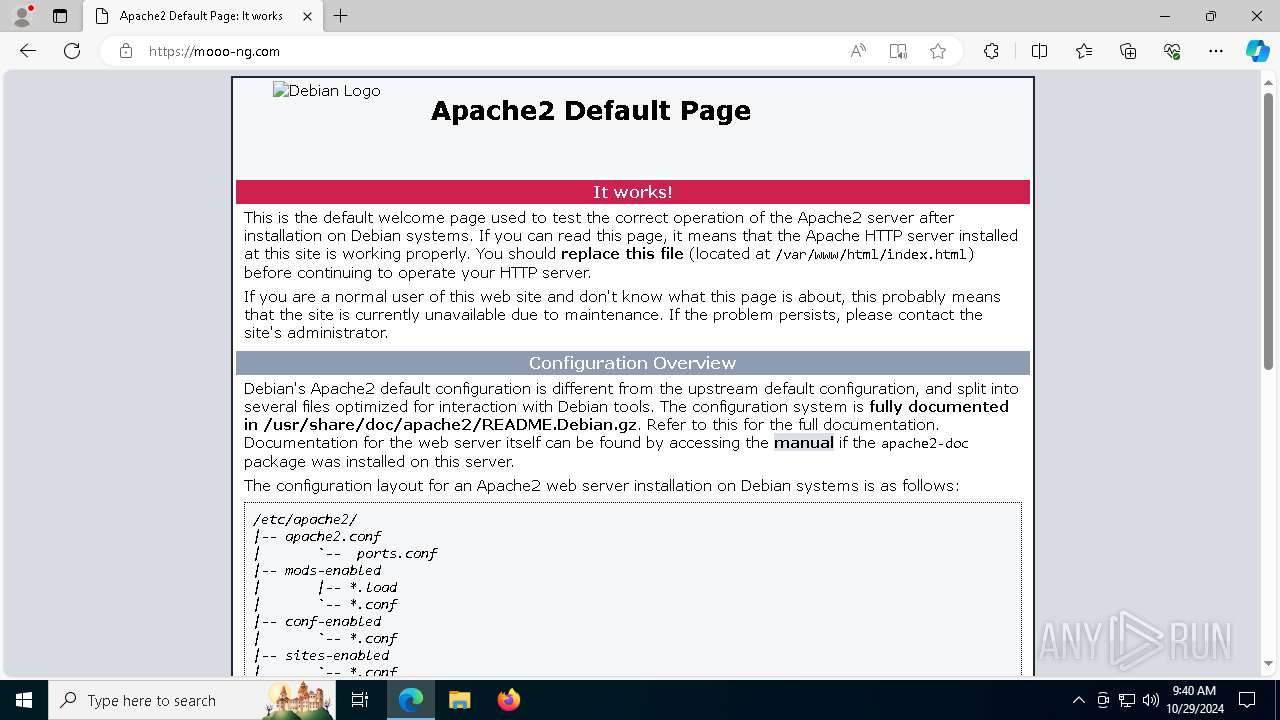The width and height of the screenshot is (1280, 720).
Task: Click the /etc/apache2/ tree root
Action: (x=305, y=519)
